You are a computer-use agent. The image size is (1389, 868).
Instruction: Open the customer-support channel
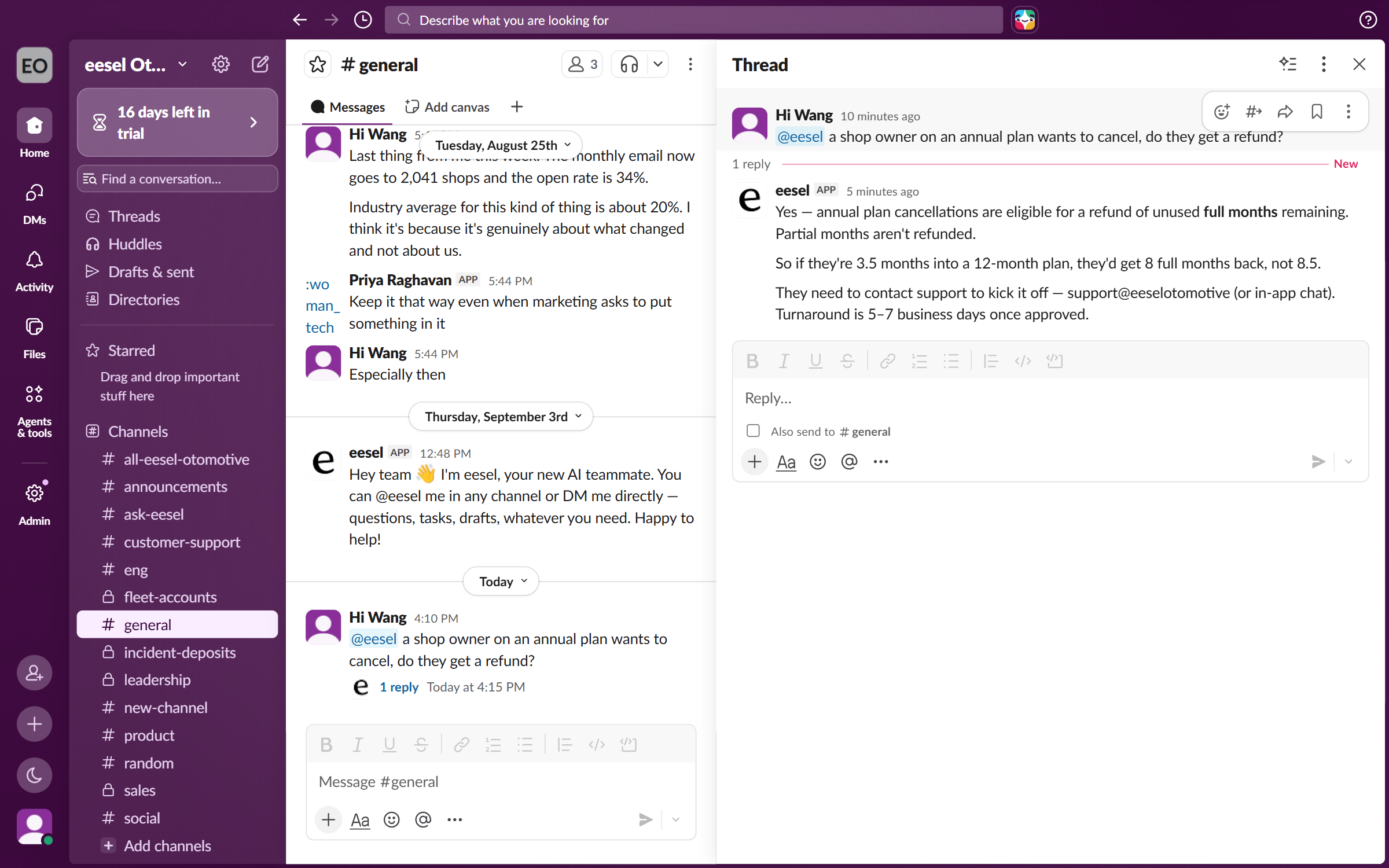pyautogui.click(x=177, y=542)
